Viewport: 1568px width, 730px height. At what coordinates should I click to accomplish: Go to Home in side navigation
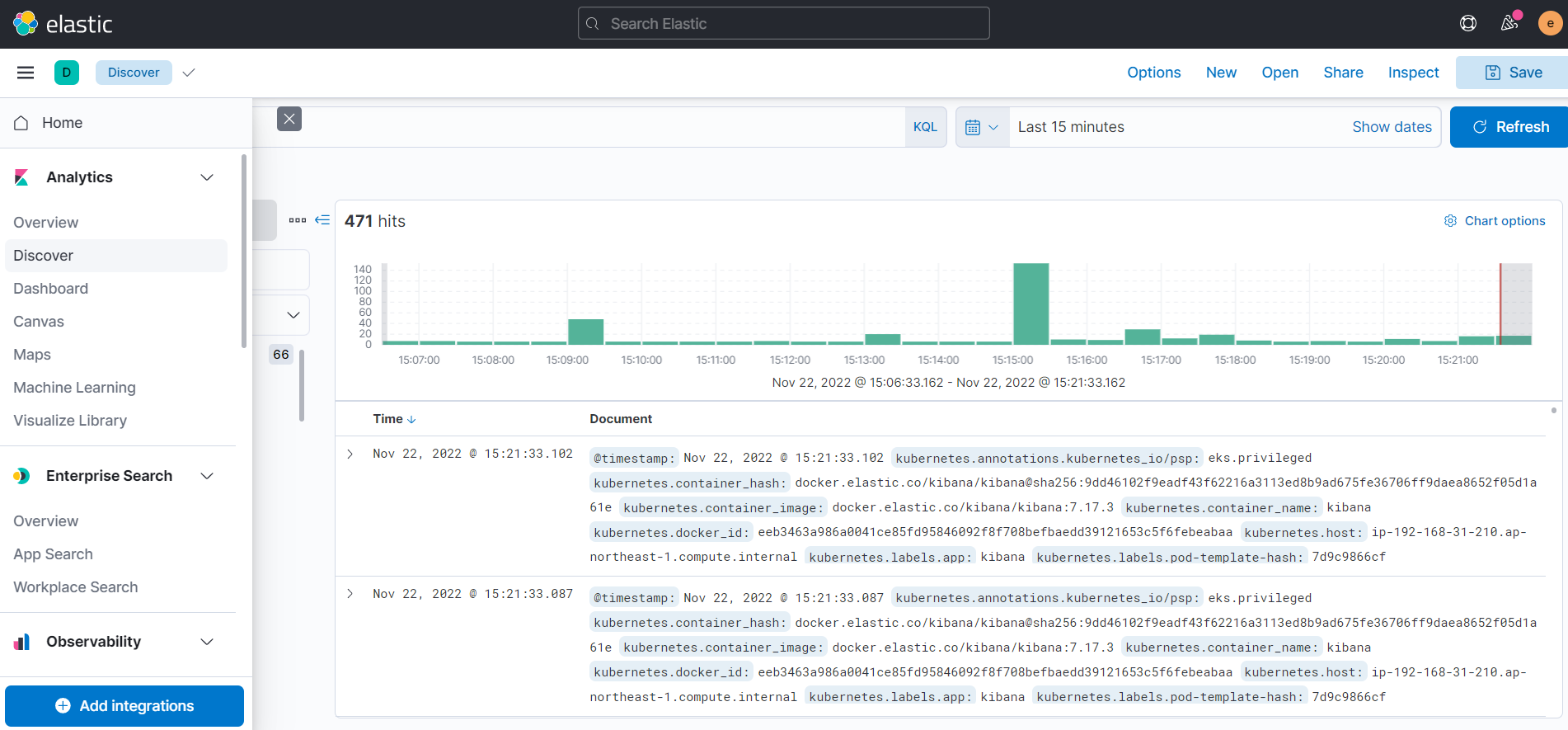click(x=63, y=123)
